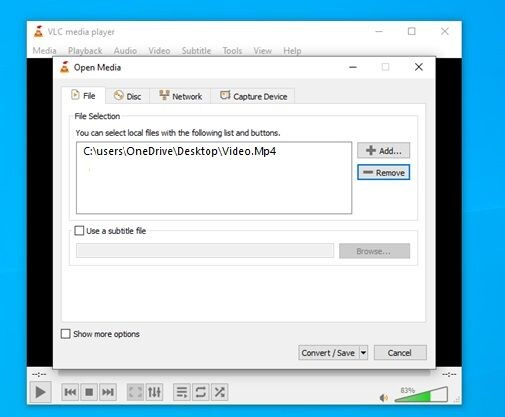The image size is (505, 417).
Task: Mute audio with the speaker icon
Action: [x=384, y=398]
